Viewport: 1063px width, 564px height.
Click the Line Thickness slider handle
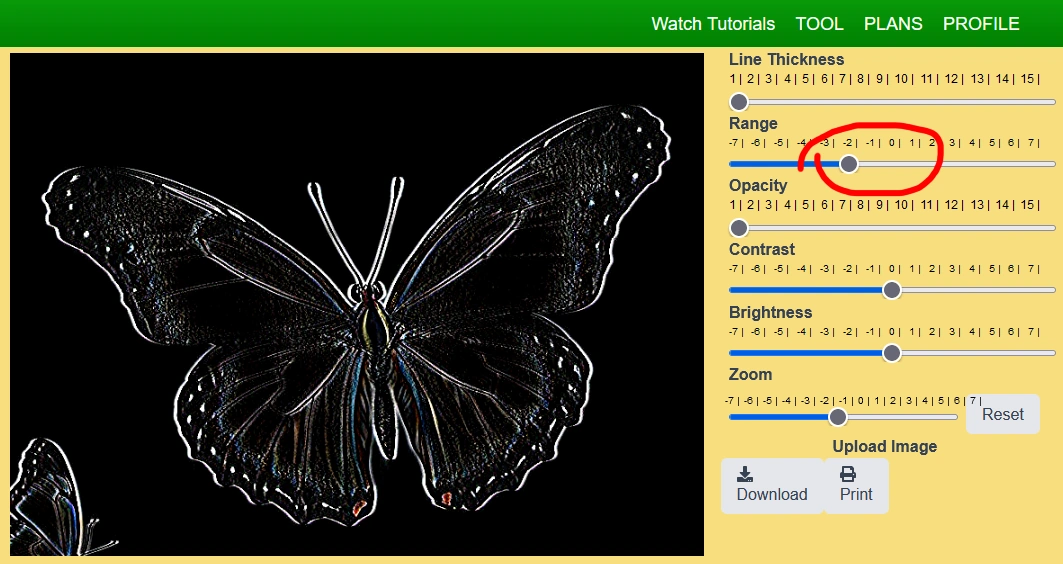pyautogui.click(x=739, y=102)
